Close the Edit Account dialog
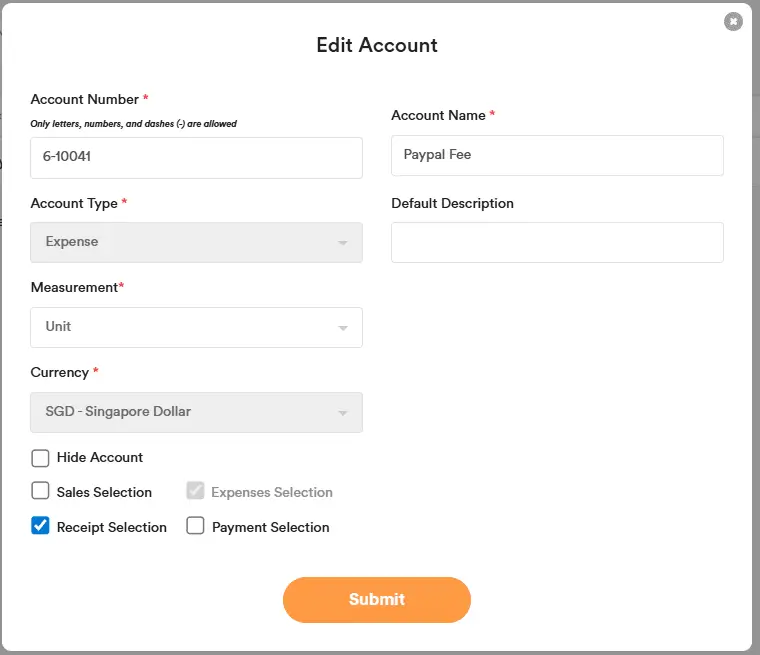Image resolution: width=760 pixels, height=655 pixels. [x=734, y=21]
